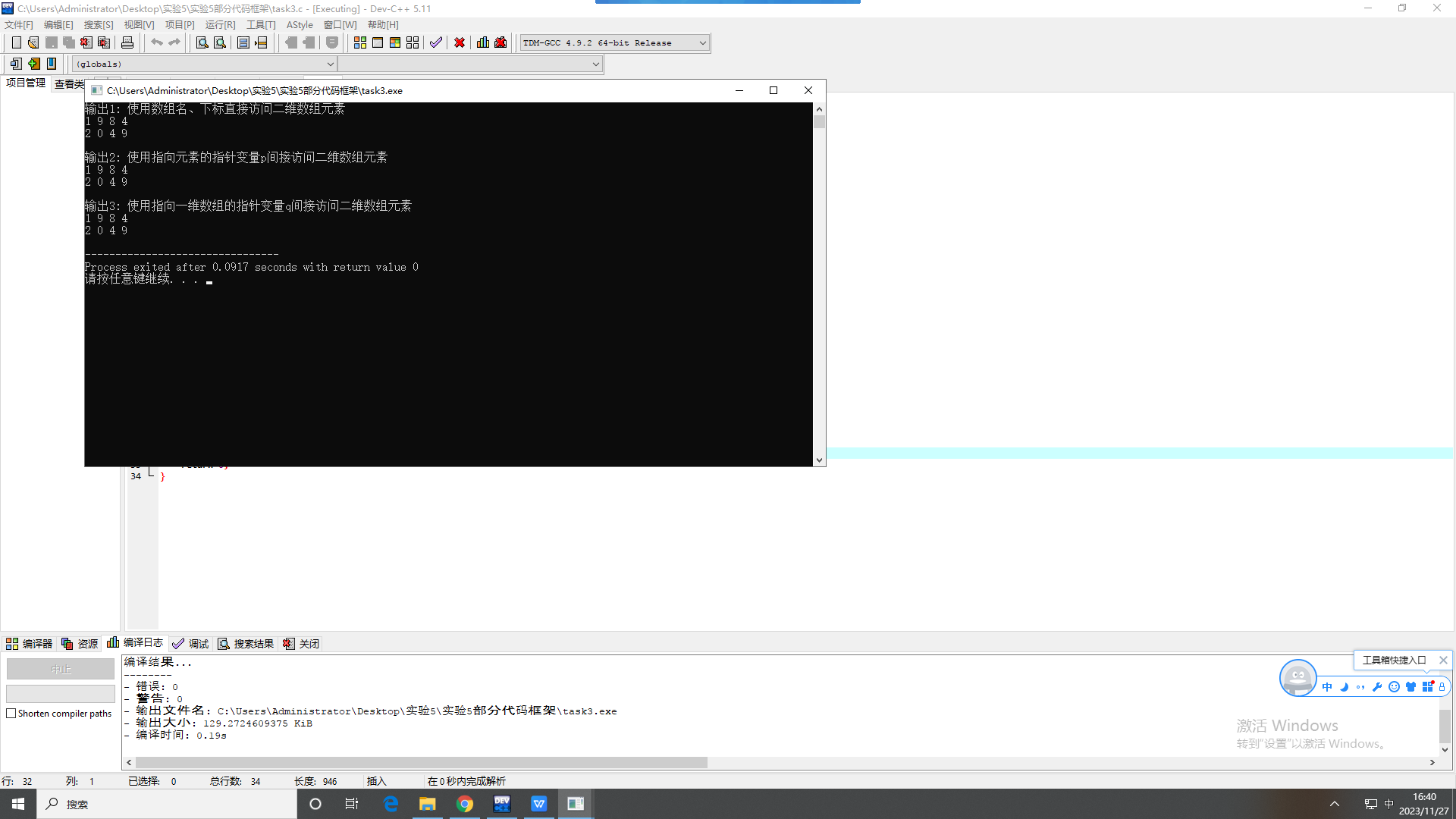Click the Undo arrow icon
The image size is (1456, 819).
(x=157, y=42)
